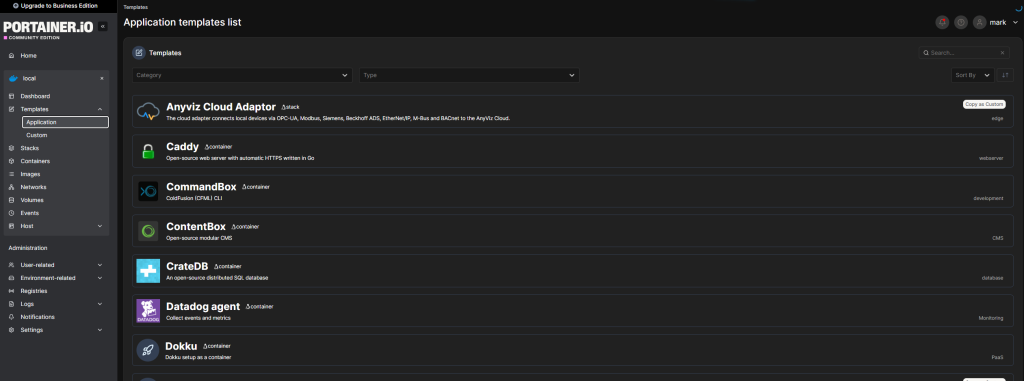Click the webserver tag on Caddy row
1024x381 pixels.
coord(991,158)
